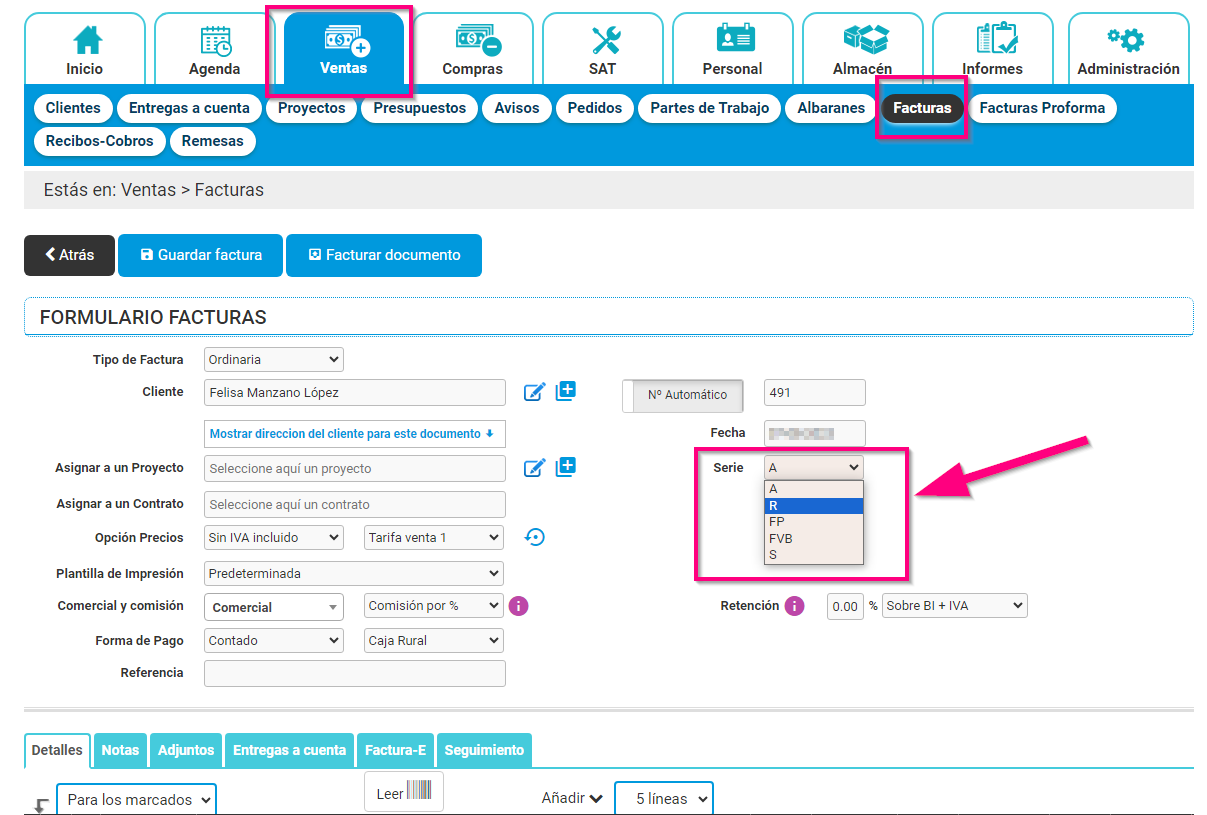Open the Tipo de Factura dropdown

(273, 359)
